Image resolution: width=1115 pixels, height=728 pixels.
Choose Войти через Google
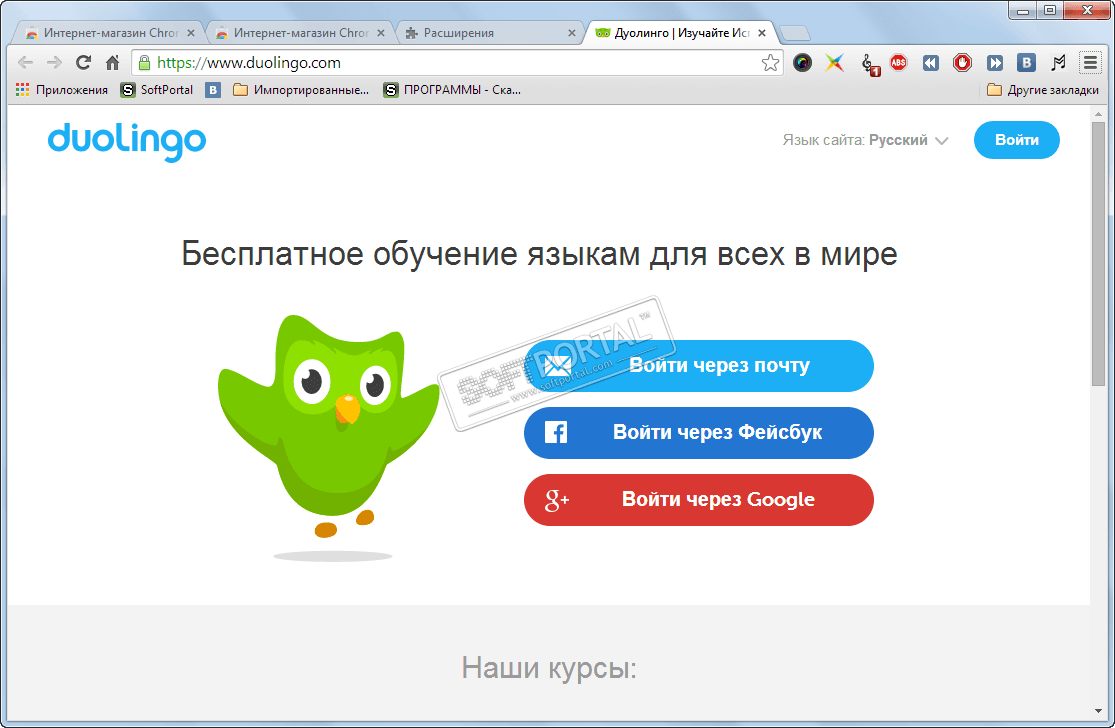coord(699,500)
